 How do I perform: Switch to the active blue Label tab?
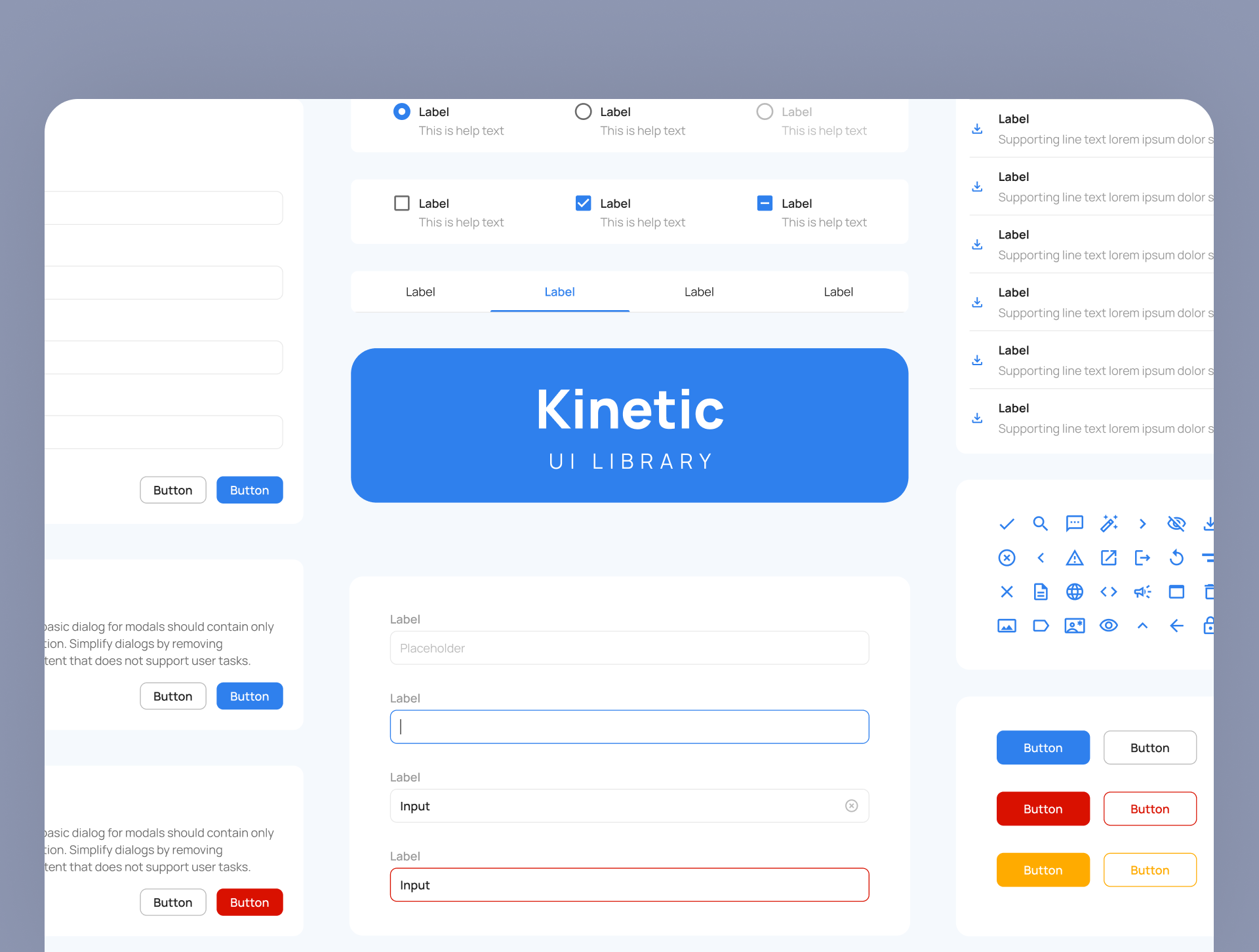tap(559, 292)
